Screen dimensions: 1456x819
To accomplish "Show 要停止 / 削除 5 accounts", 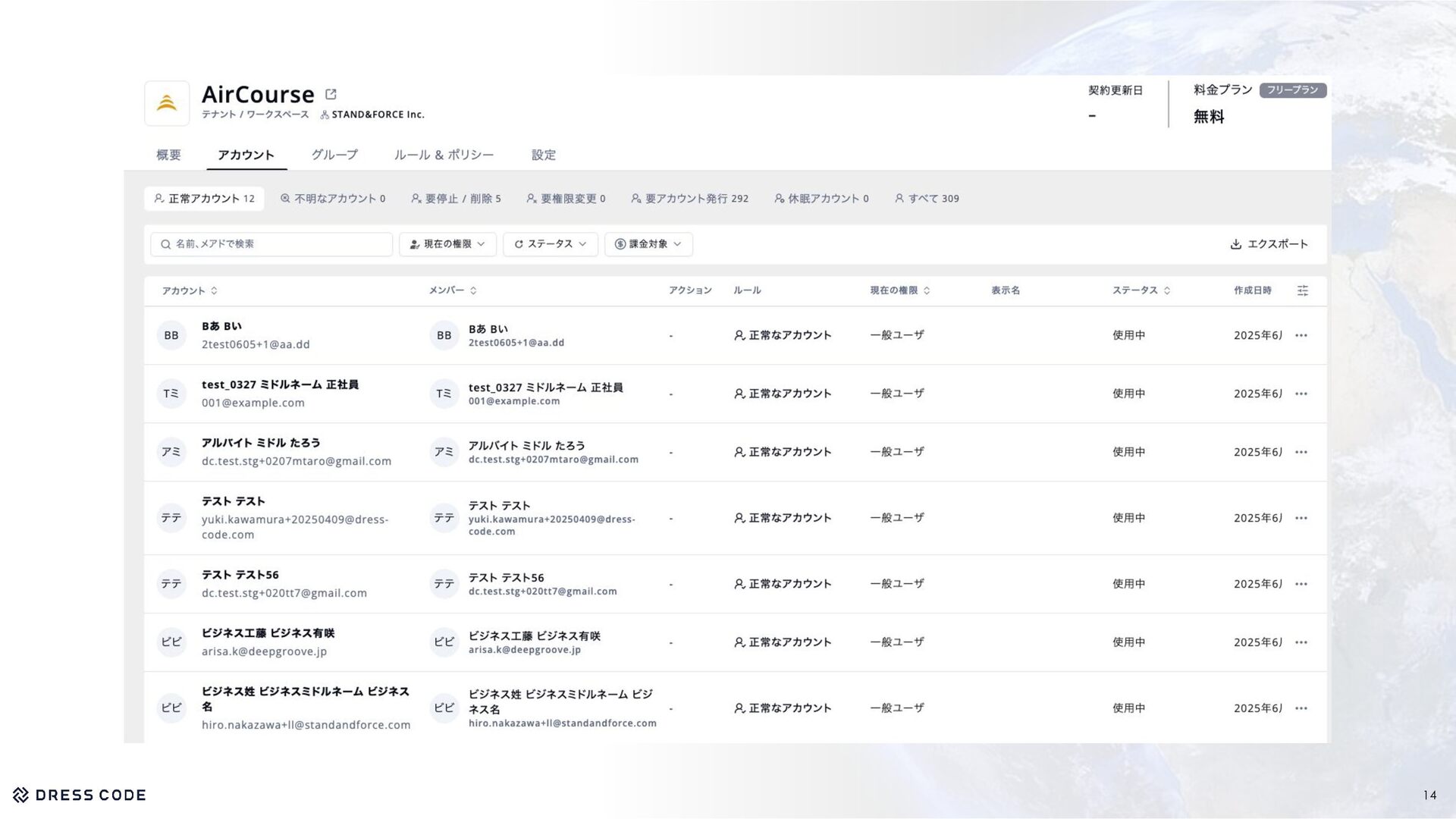I will click(x=456, y=199).
